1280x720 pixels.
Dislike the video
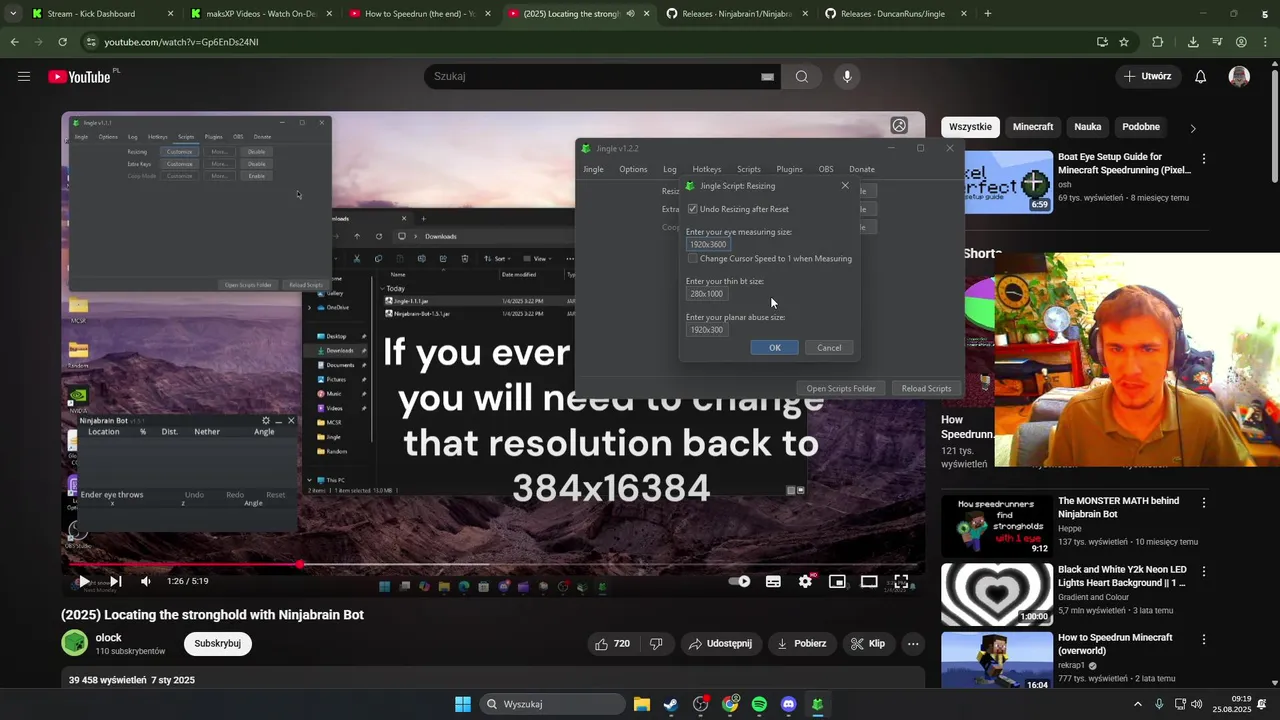pyautogui.click(x=657, y=644)
